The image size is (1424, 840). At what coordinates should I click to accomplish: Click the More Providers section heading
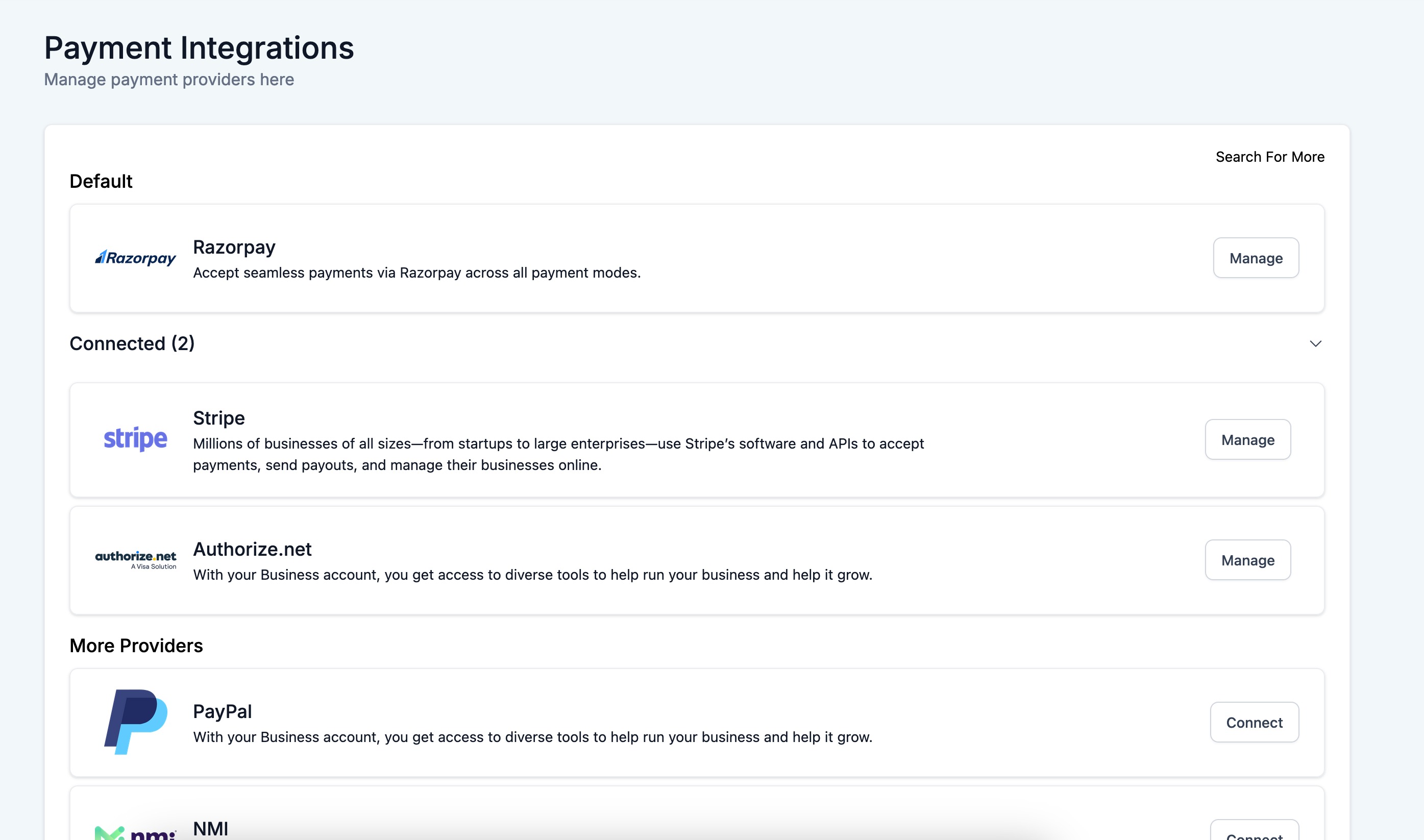coord(136,646)
